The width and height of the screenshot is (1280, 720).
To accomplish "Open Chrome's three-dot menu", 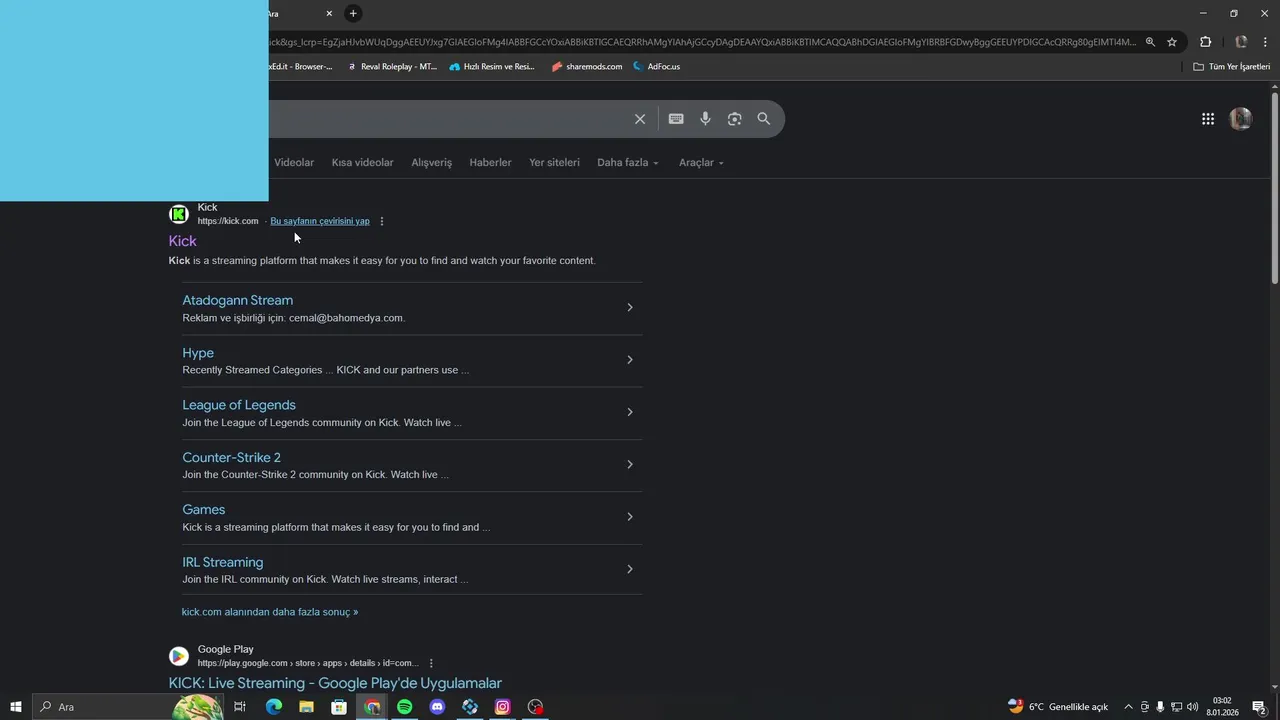I will tap(1266, 42).
